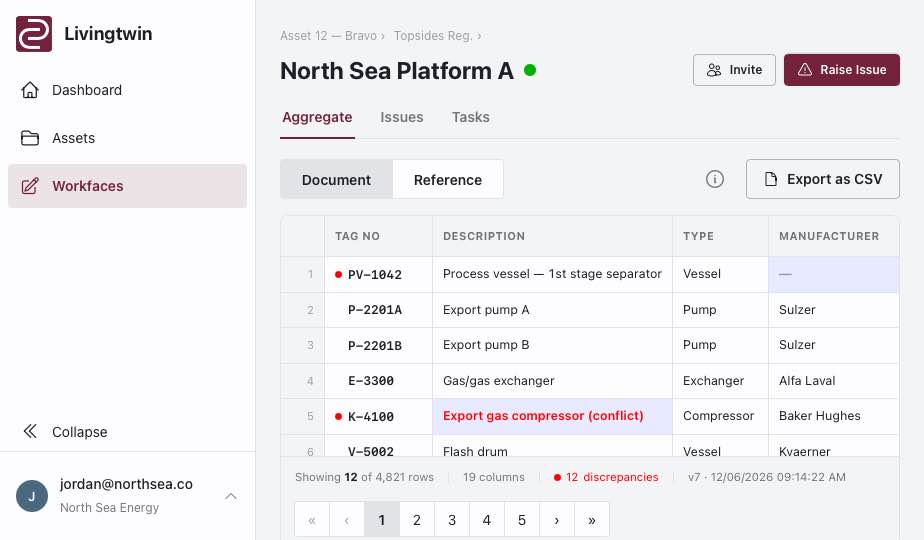Click the P-2201B tag cell
924x540 pixels.
coord(378,345)
